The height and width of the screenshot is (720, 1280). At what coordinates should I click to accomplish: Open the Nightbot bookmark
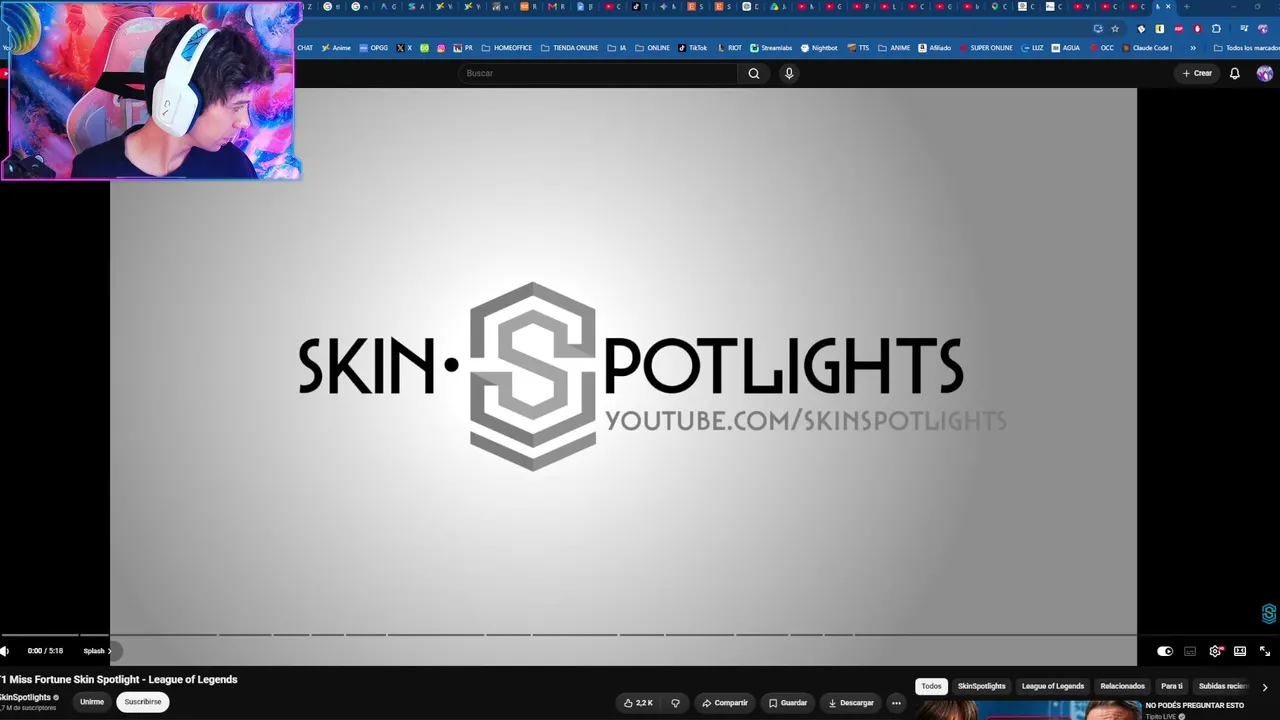(819, 48)
